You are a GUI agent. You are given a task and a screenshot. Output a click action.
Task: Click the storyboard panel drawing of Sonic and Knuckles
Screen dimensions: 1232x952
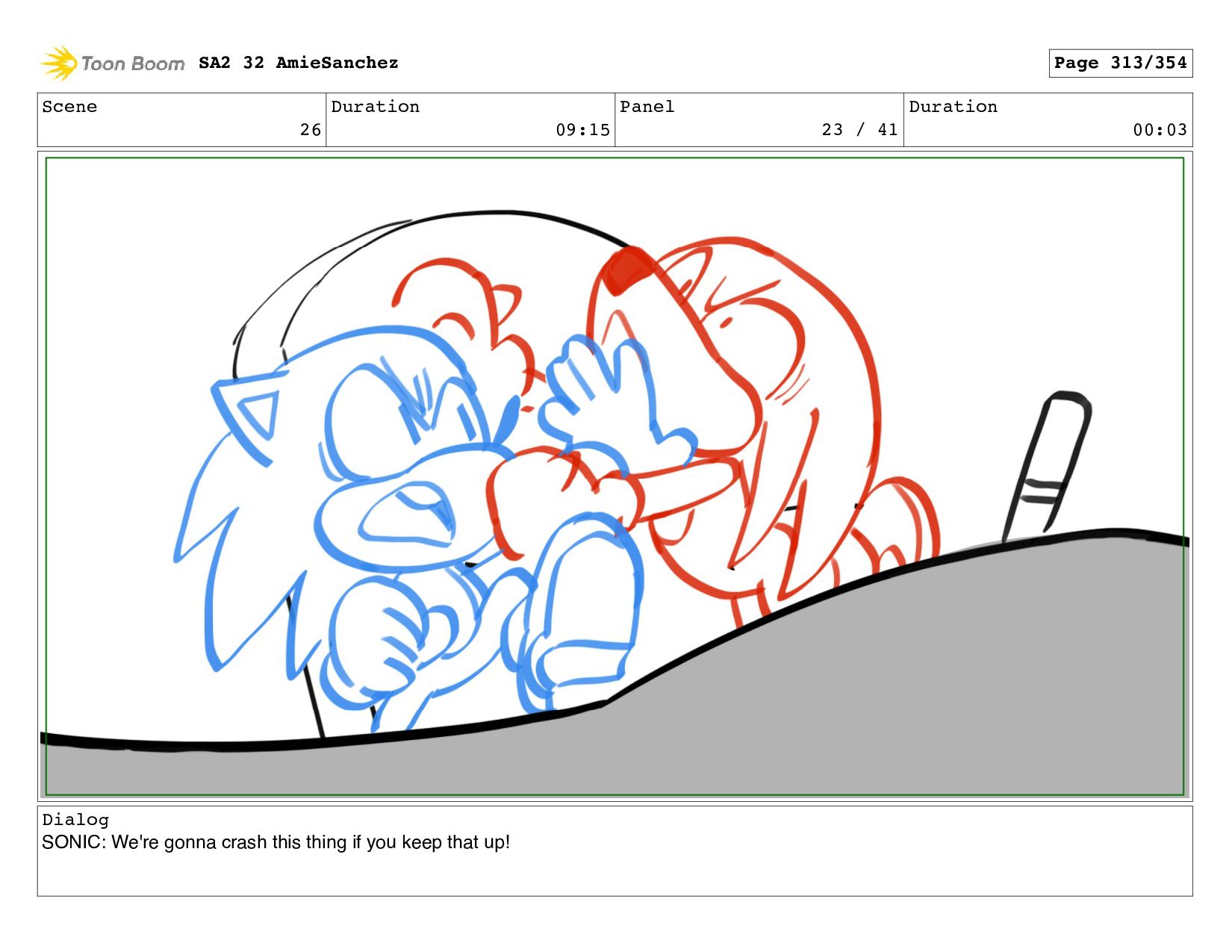pos(615,476)
